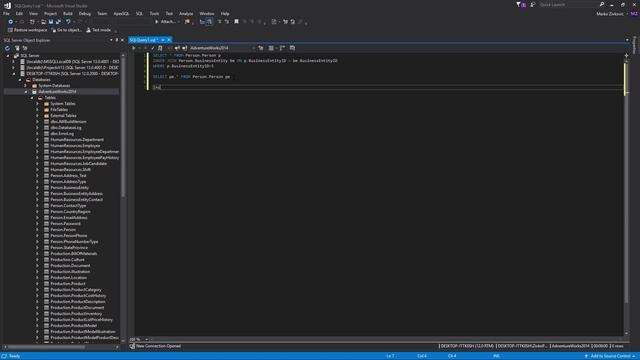
Task: Click the Execute query play icon
Action: (x=133, y=48)
